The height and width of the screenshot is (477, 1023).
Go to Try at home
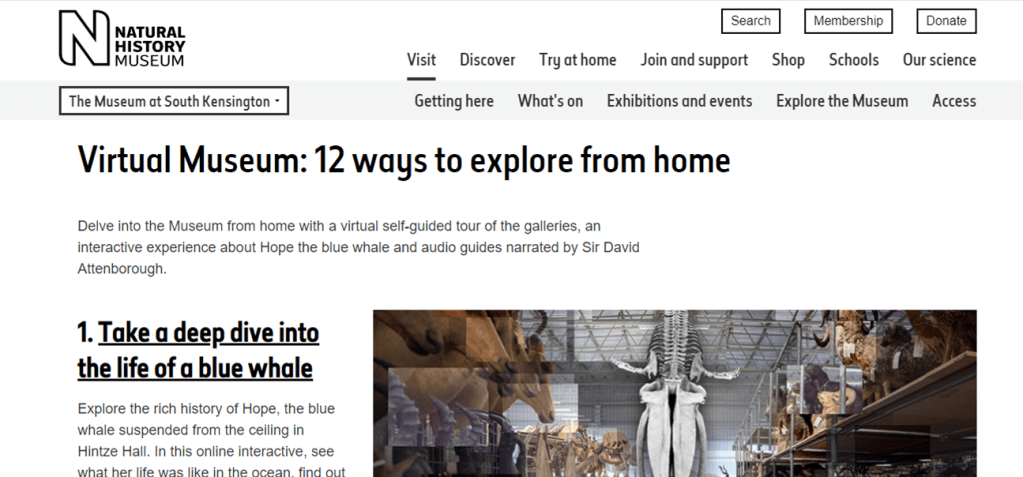pyautogui.click(x=577, y=60)
